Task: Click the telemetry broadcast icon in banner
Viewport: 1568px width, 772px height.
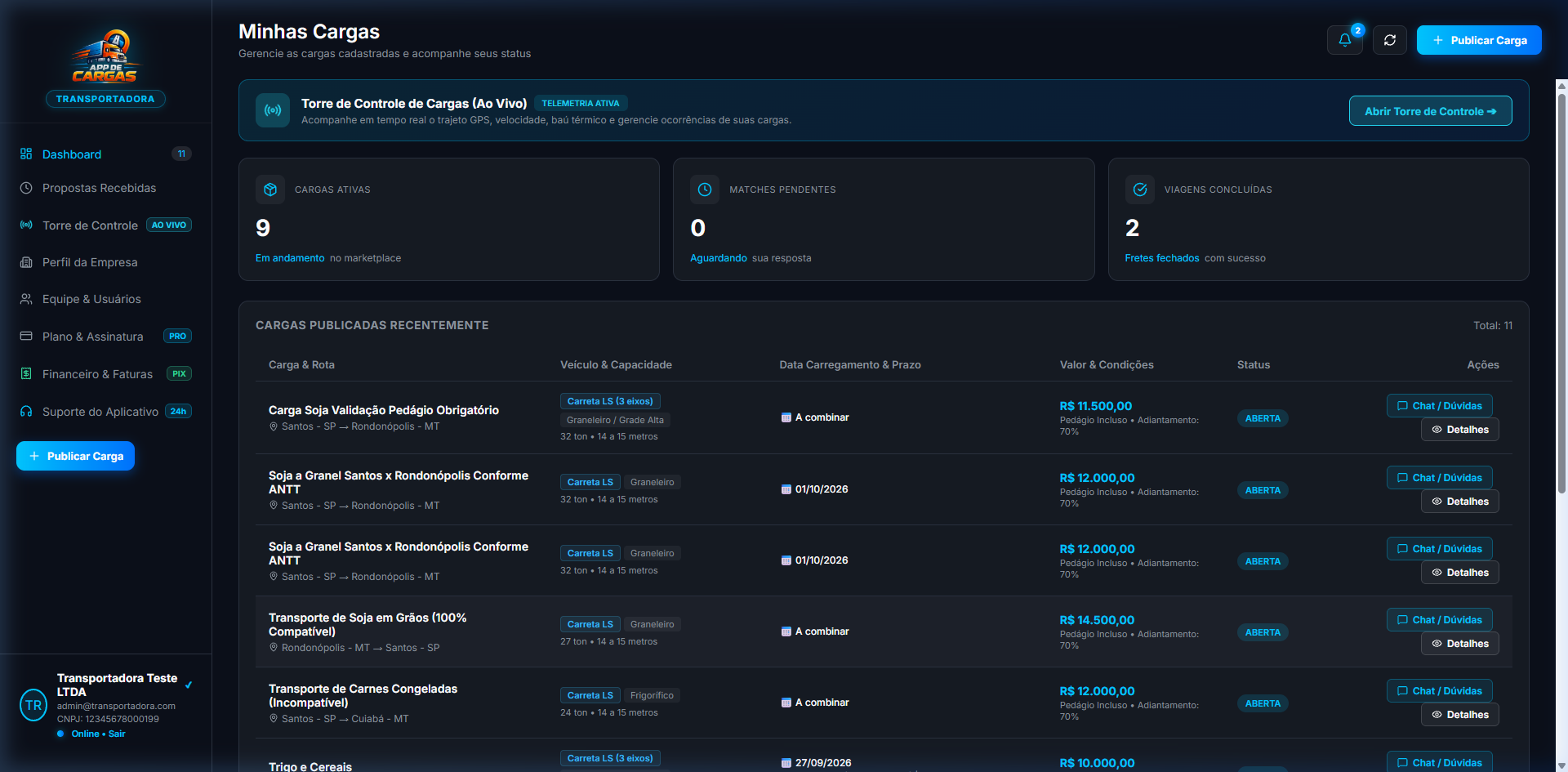Action: click(273, 110)
